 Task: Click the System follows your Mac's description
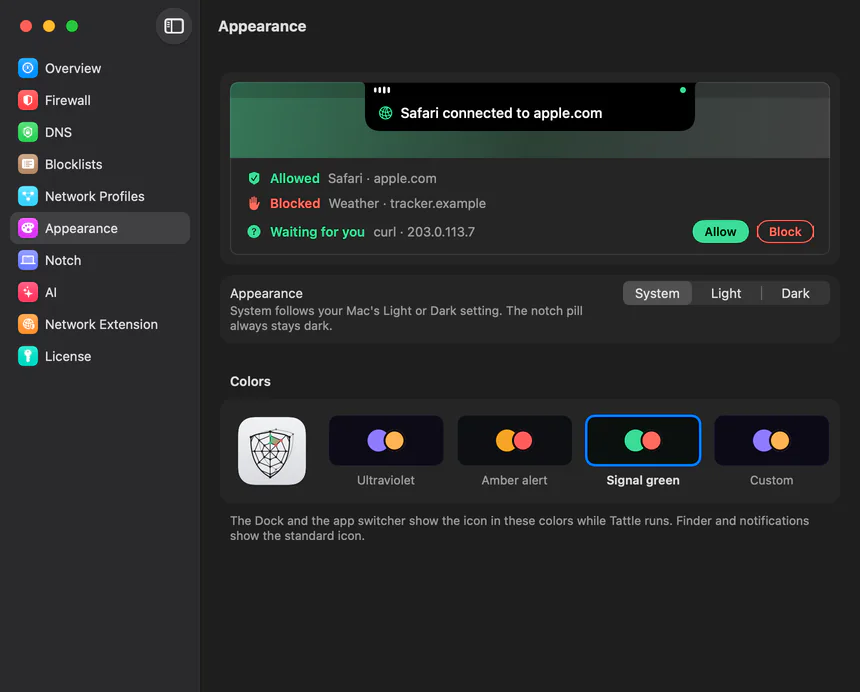coord(406,318)
